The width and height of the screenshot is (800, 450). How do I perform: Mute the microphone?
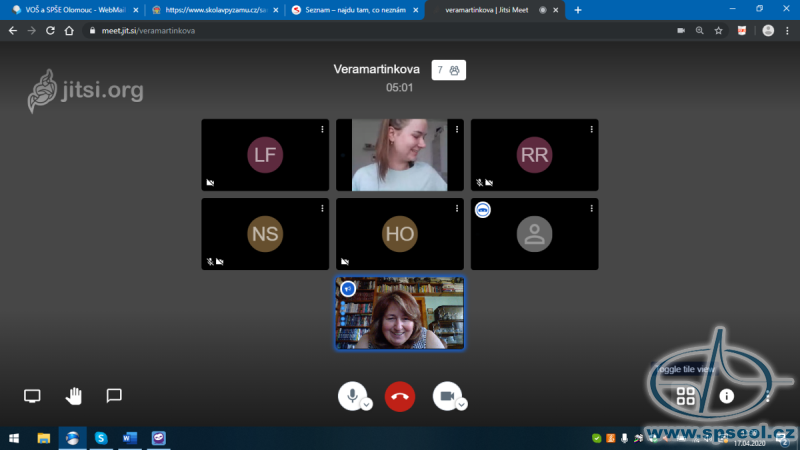[x=350, y=395]
